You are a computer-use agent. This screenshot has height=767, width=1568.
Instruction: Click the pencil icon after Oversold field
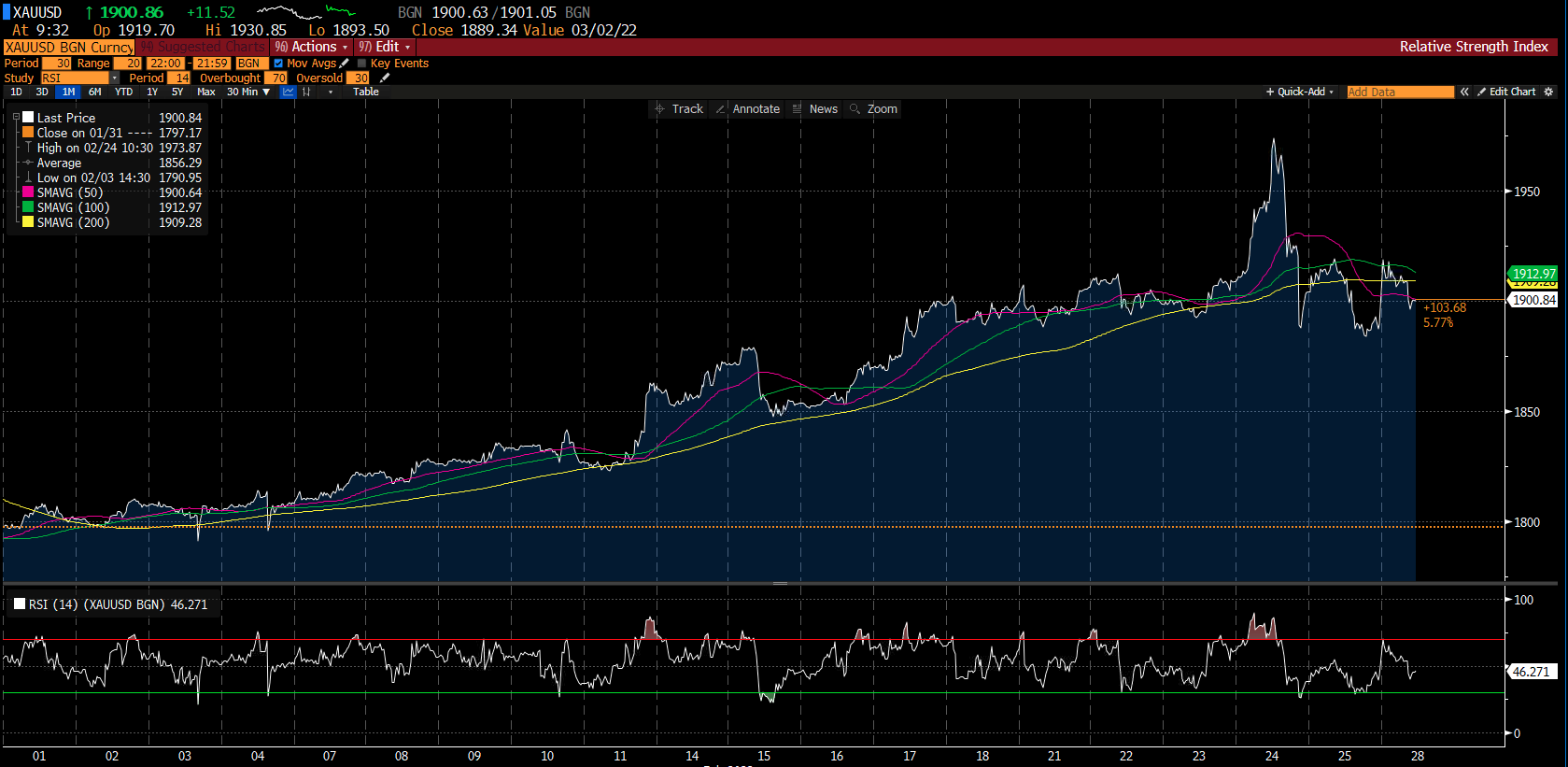[385, 78]
